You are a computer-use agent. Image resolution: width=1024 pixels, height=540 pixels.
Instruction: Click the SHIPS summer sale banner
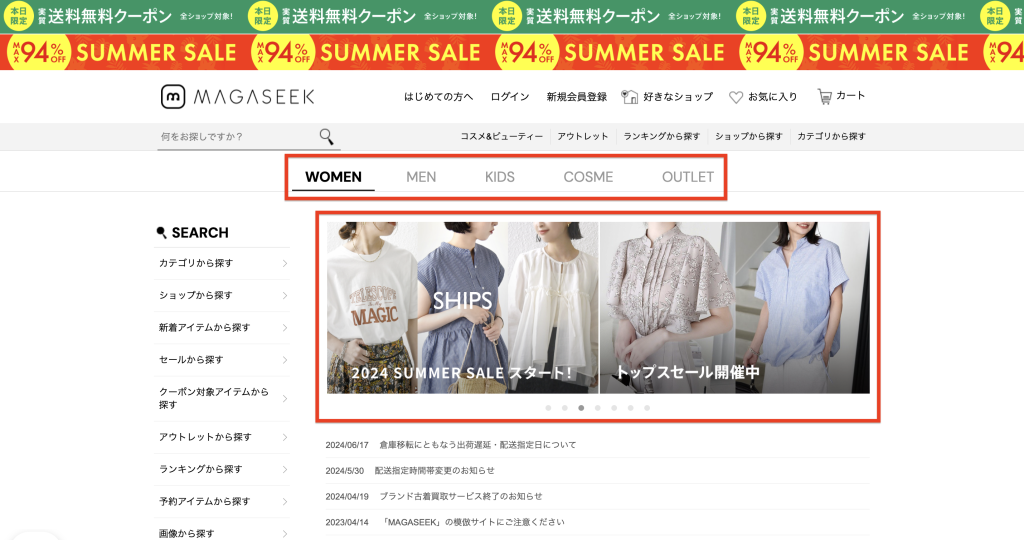(x=462, y=308)
